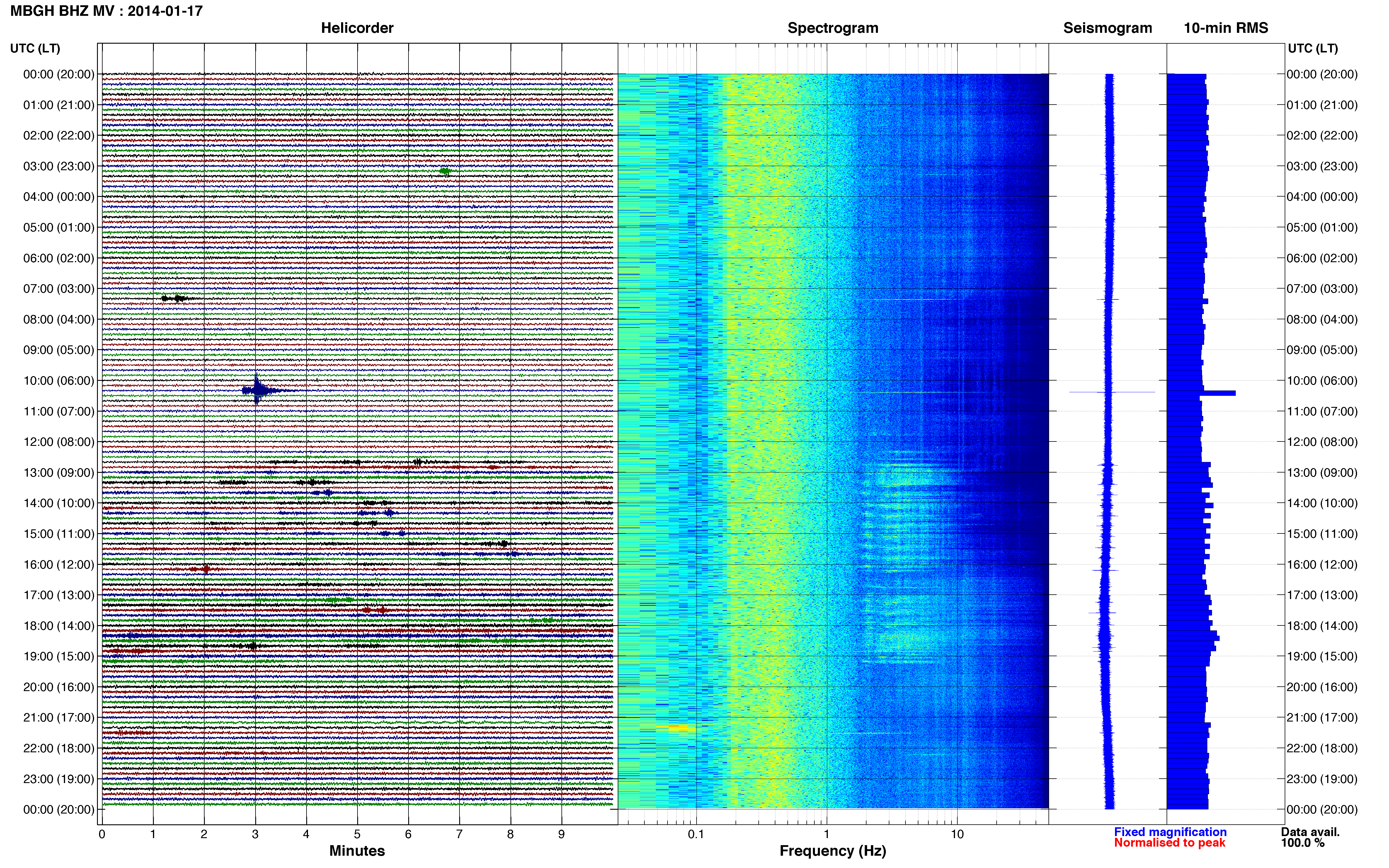Viewport: 1389px width, 868px height.
Task: Select '09:00 (05:00)' on the RMS time axis
Action: pos(1322,350)
